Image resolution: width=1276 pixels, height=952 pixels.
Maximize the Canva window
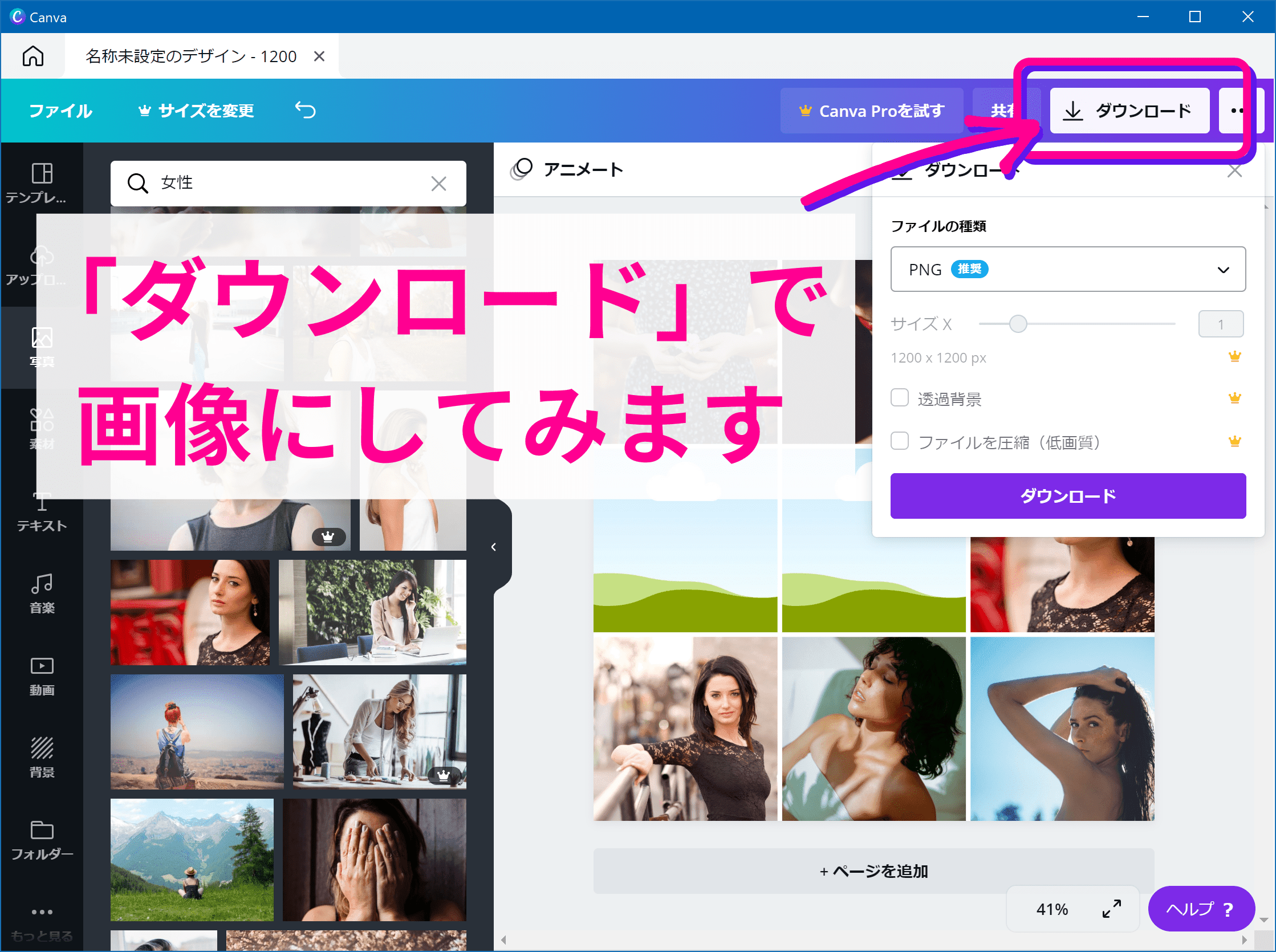[x=1194, y=17]
